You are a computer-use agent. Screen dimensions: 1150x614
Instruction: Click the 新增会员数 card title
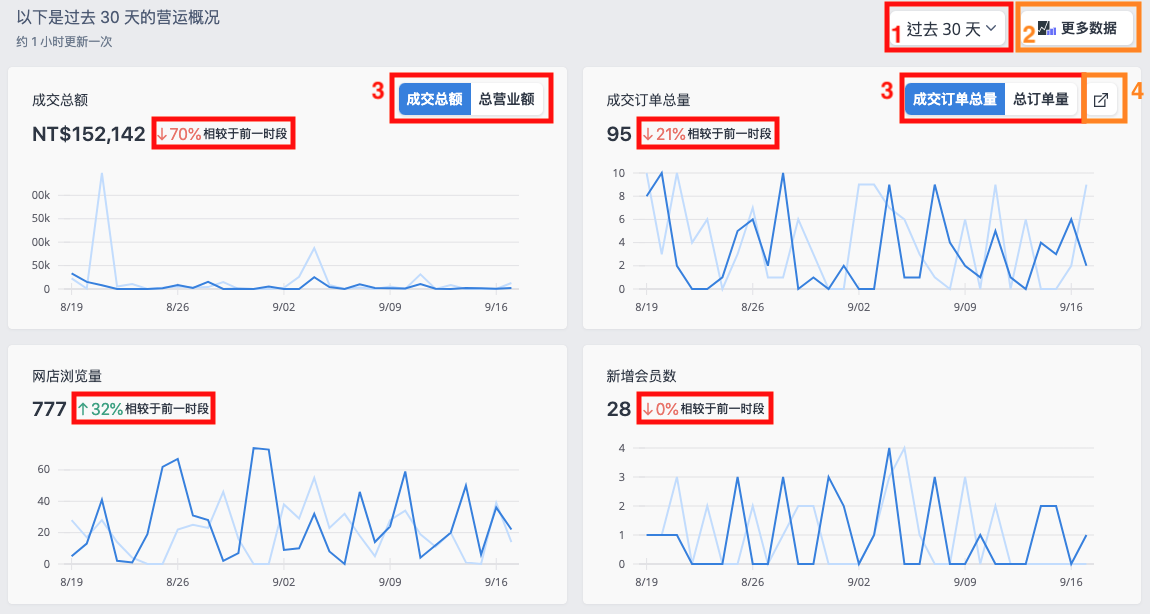(x=641, y=376)
